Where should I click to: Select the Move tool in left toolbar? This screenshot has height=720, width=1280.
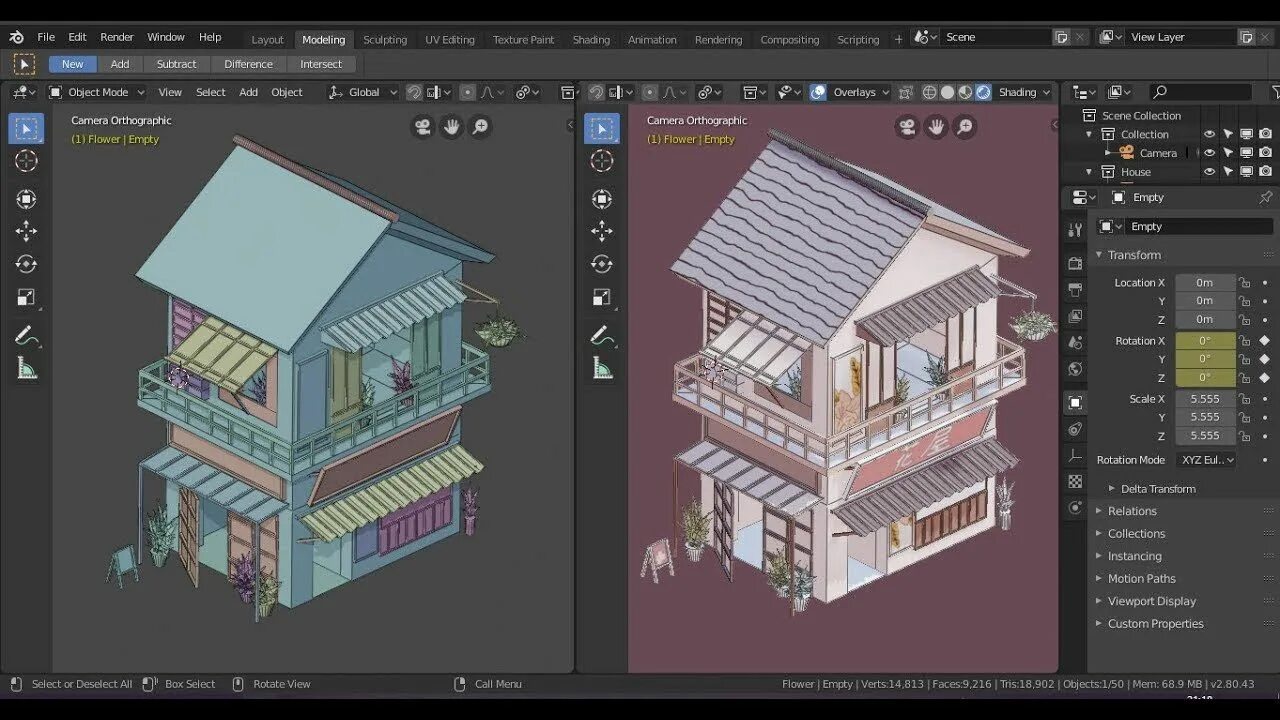coord(26,231)
